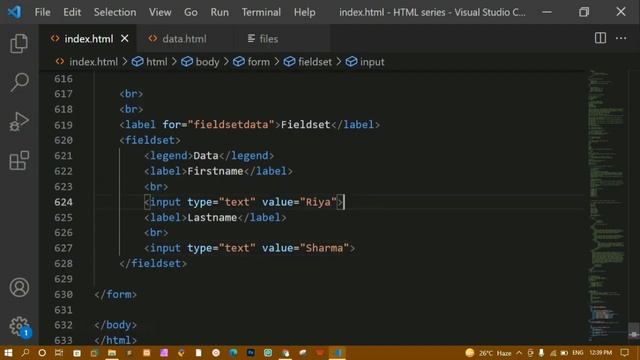Close the index.html tab

(x=124, y=38)
